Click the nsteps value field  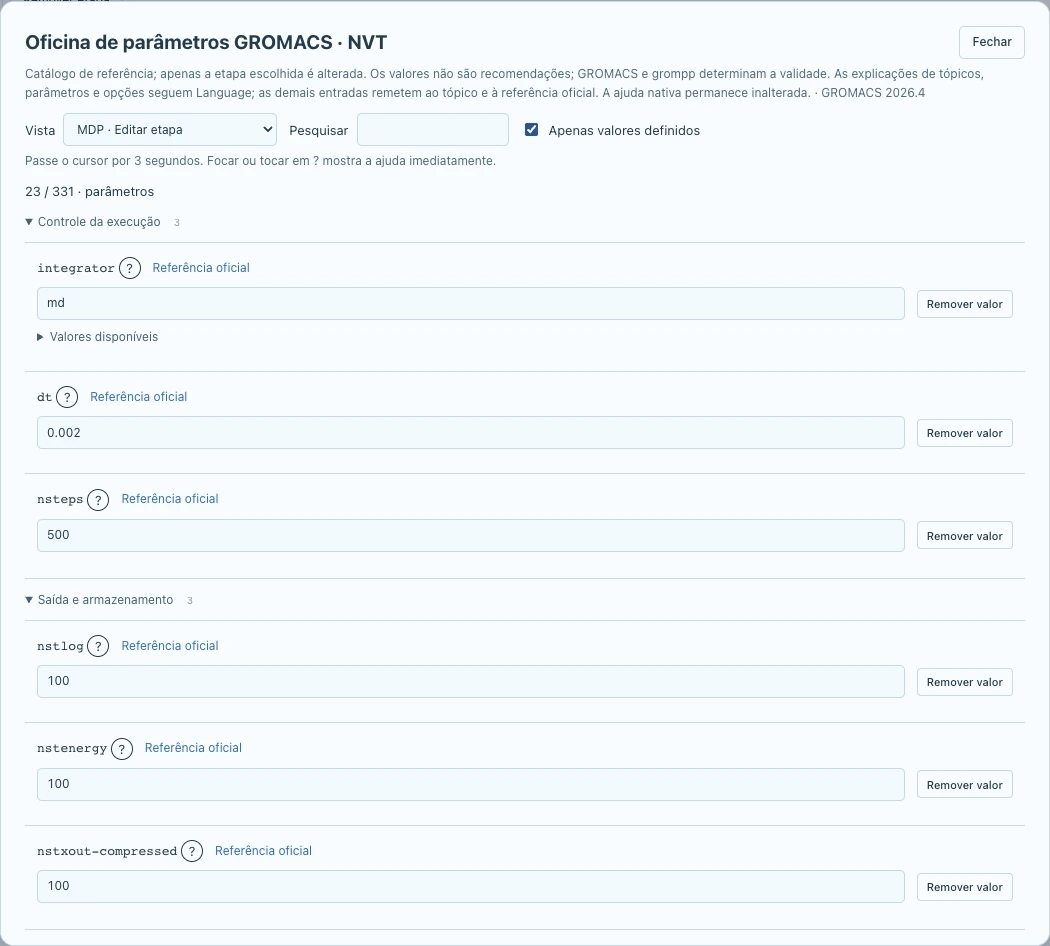pyautogui.click(x=471, y=536)
